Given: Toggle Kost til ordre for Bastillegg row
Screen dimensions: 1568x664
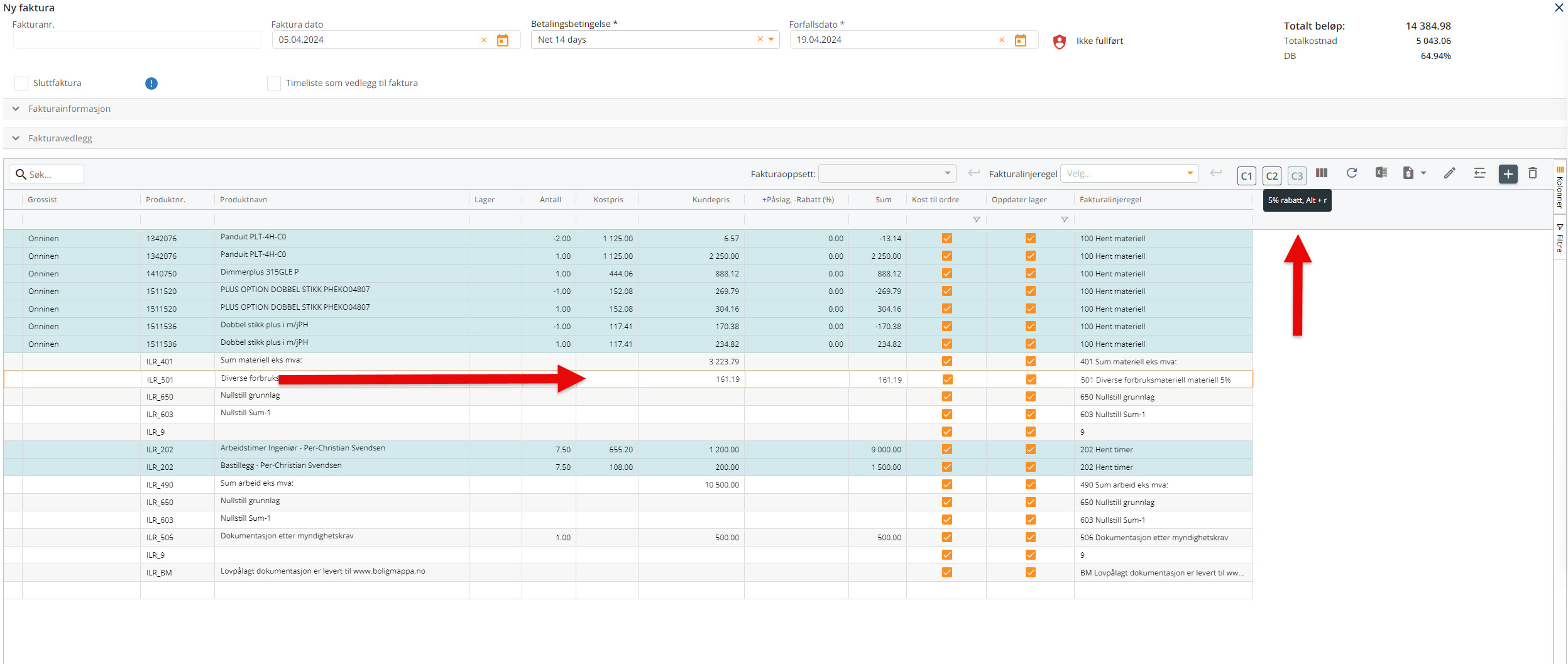Looking at the screenshot, I should (x=946, y=467).
